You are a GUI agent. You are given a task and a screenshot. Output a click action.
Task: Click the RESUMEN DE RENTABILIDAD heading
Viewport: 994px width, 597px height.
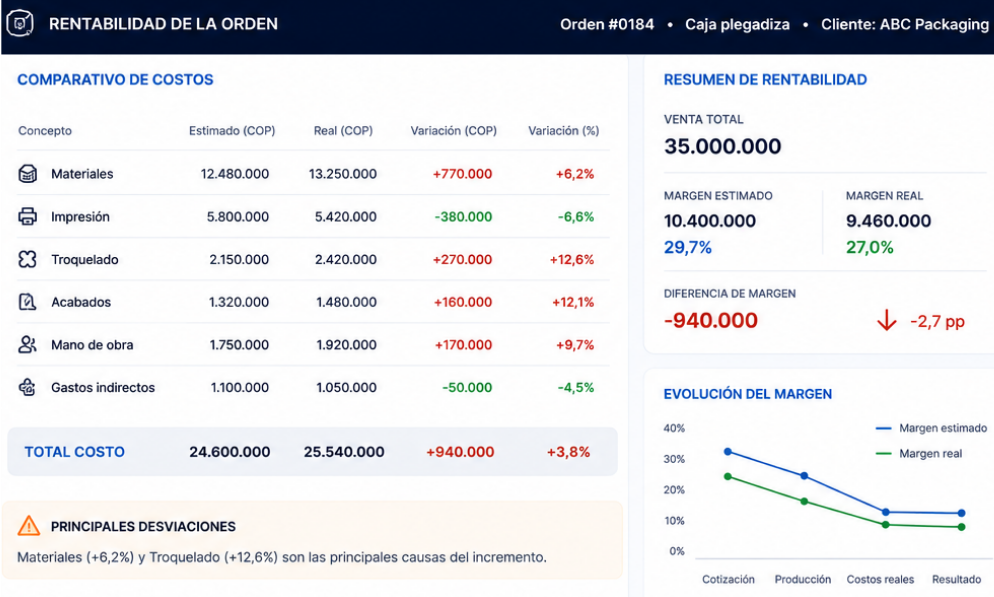point(765,80)
